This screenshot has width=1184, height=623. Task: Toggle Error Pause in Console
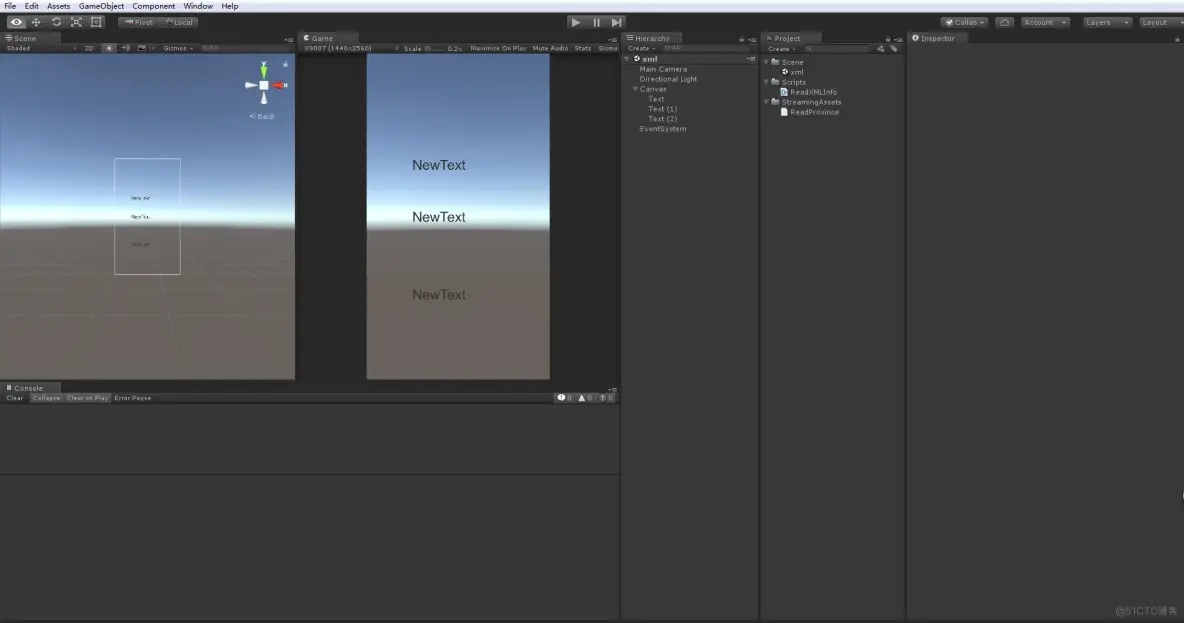point(133,398)
